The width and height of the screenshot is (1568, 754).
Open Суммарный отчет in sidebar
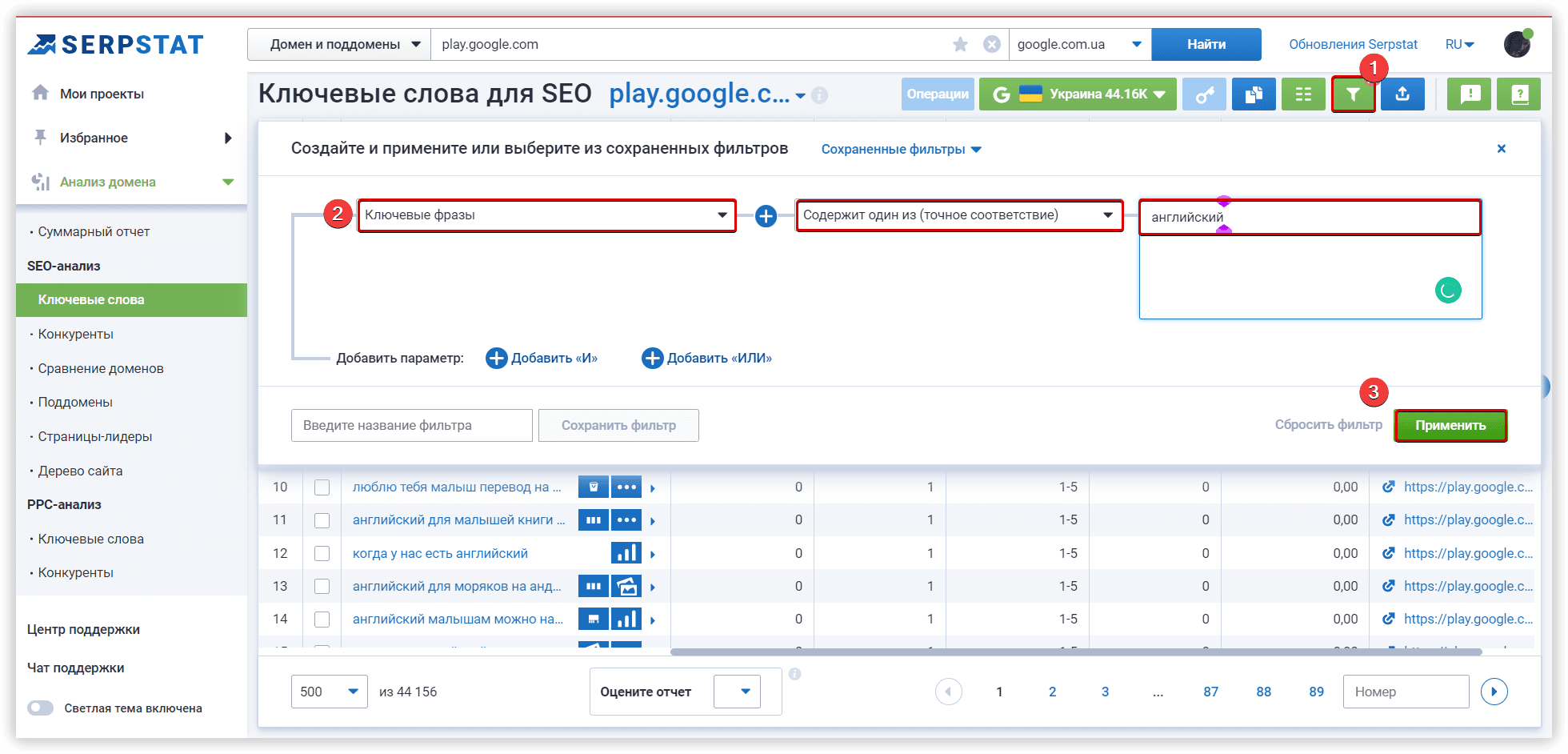94,232
